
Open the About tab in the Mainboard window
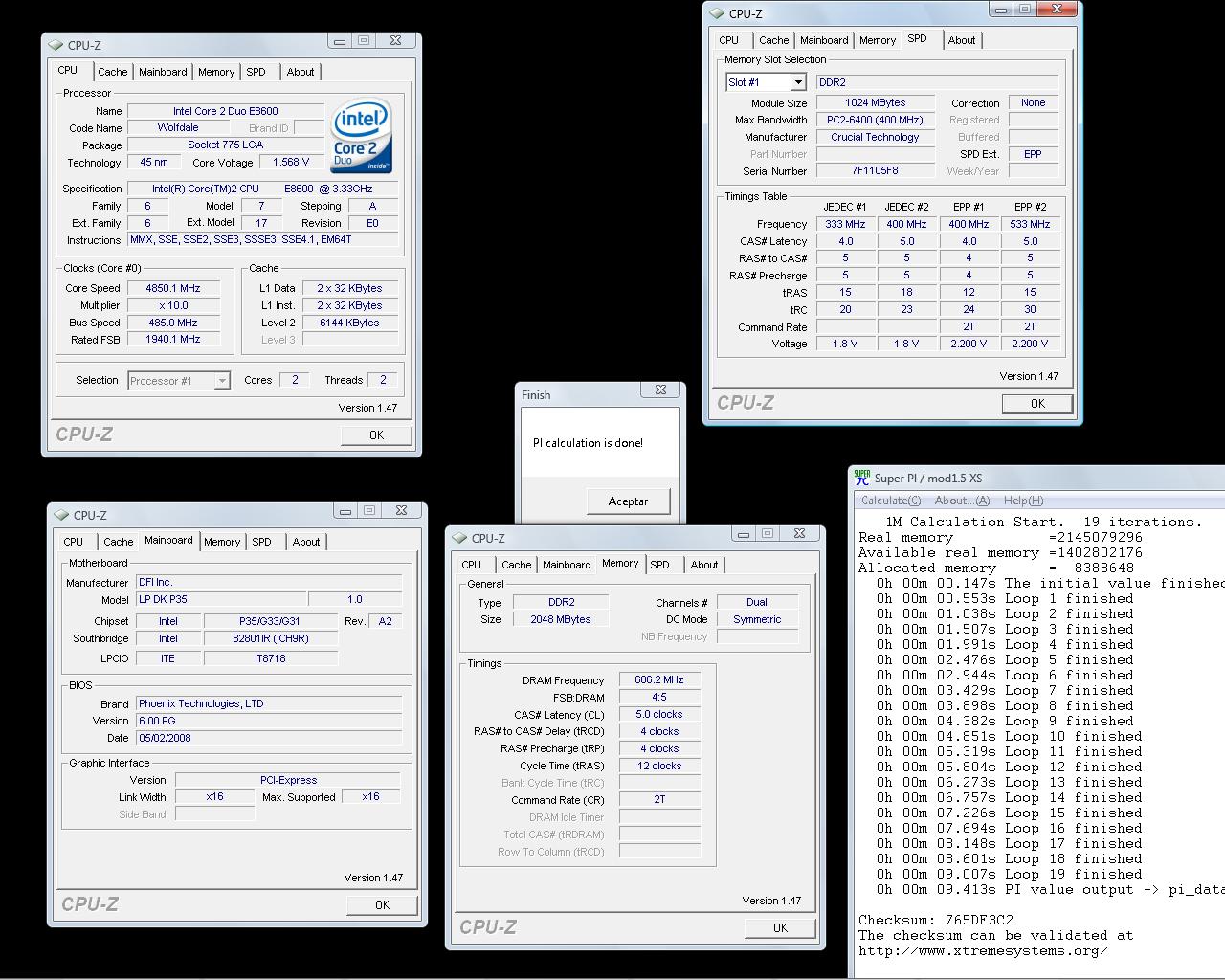click(x=306, y=542)
